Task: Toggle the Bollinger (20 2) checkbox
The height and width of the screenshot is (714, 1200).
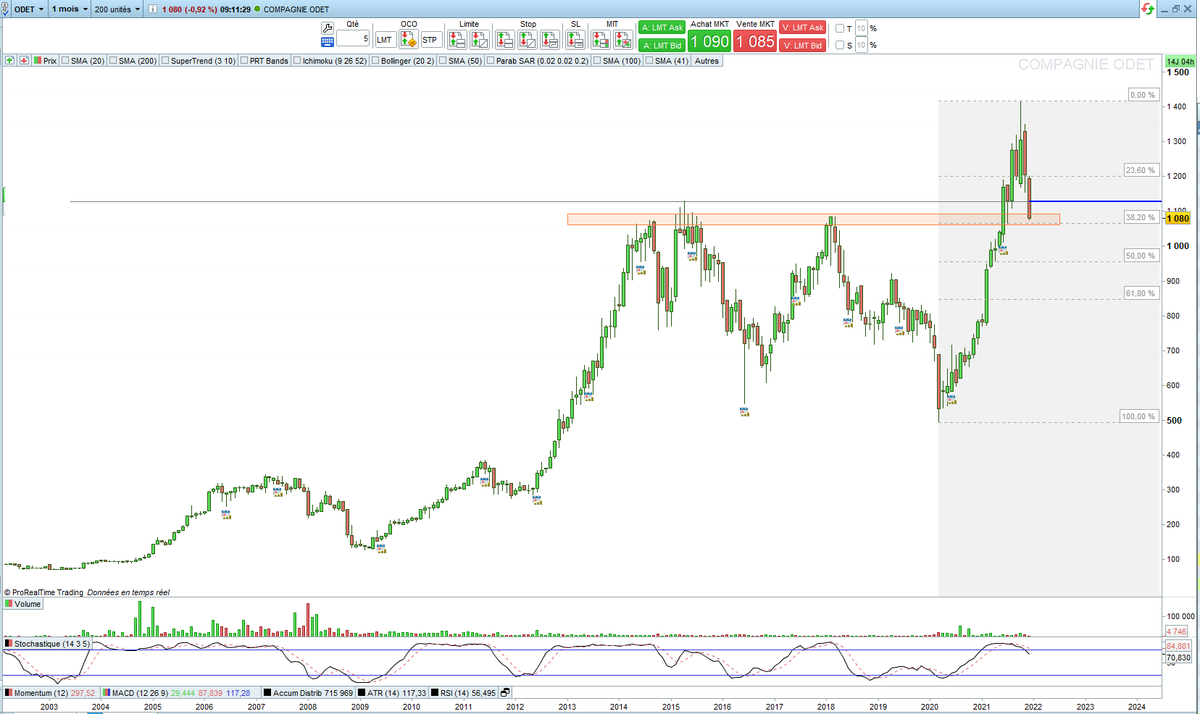Action: (x=375, y=60)
